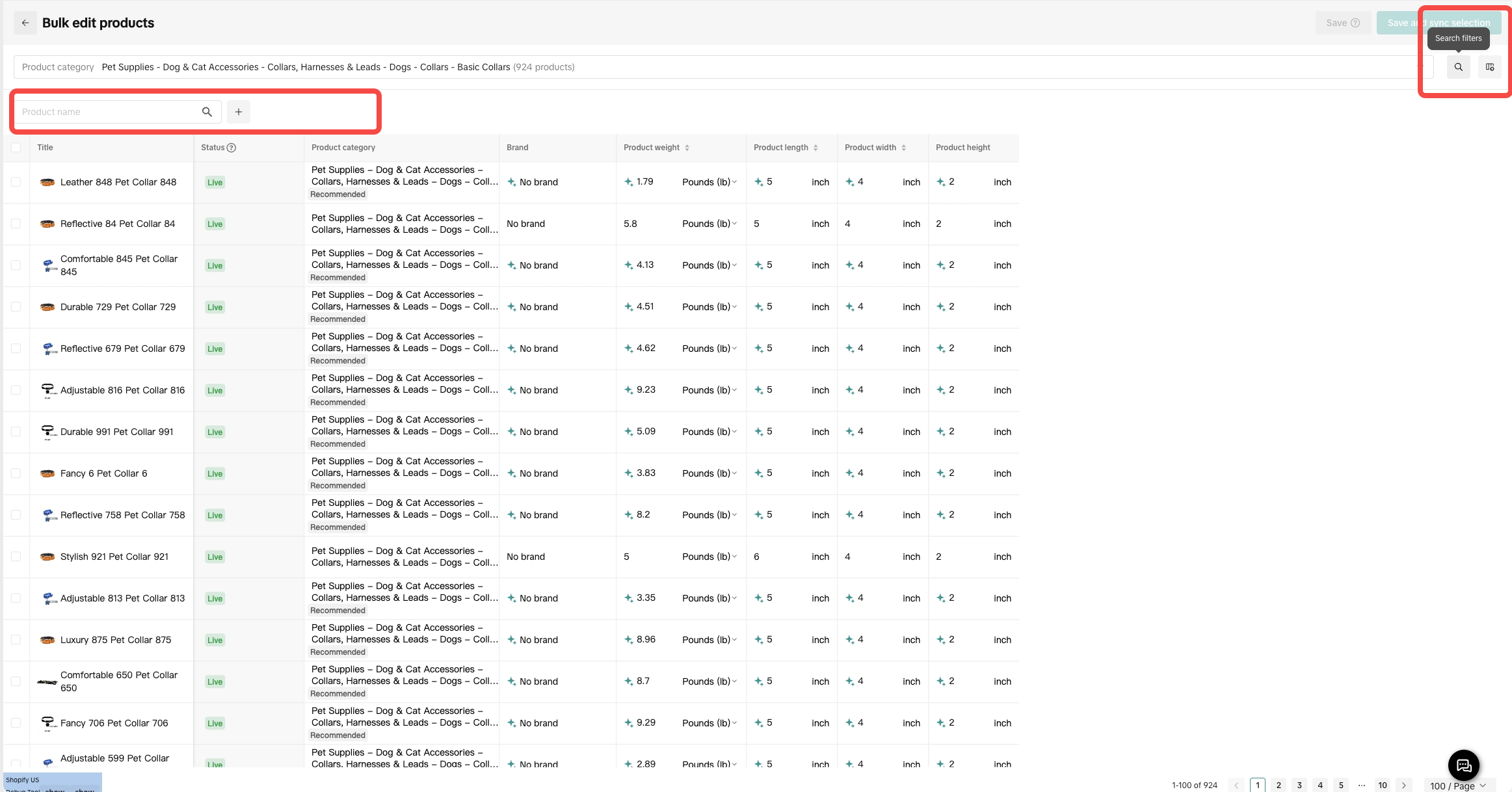Sort by Product length column arrows
This screenshot has width=1512, height=792.
coord(816,148)
